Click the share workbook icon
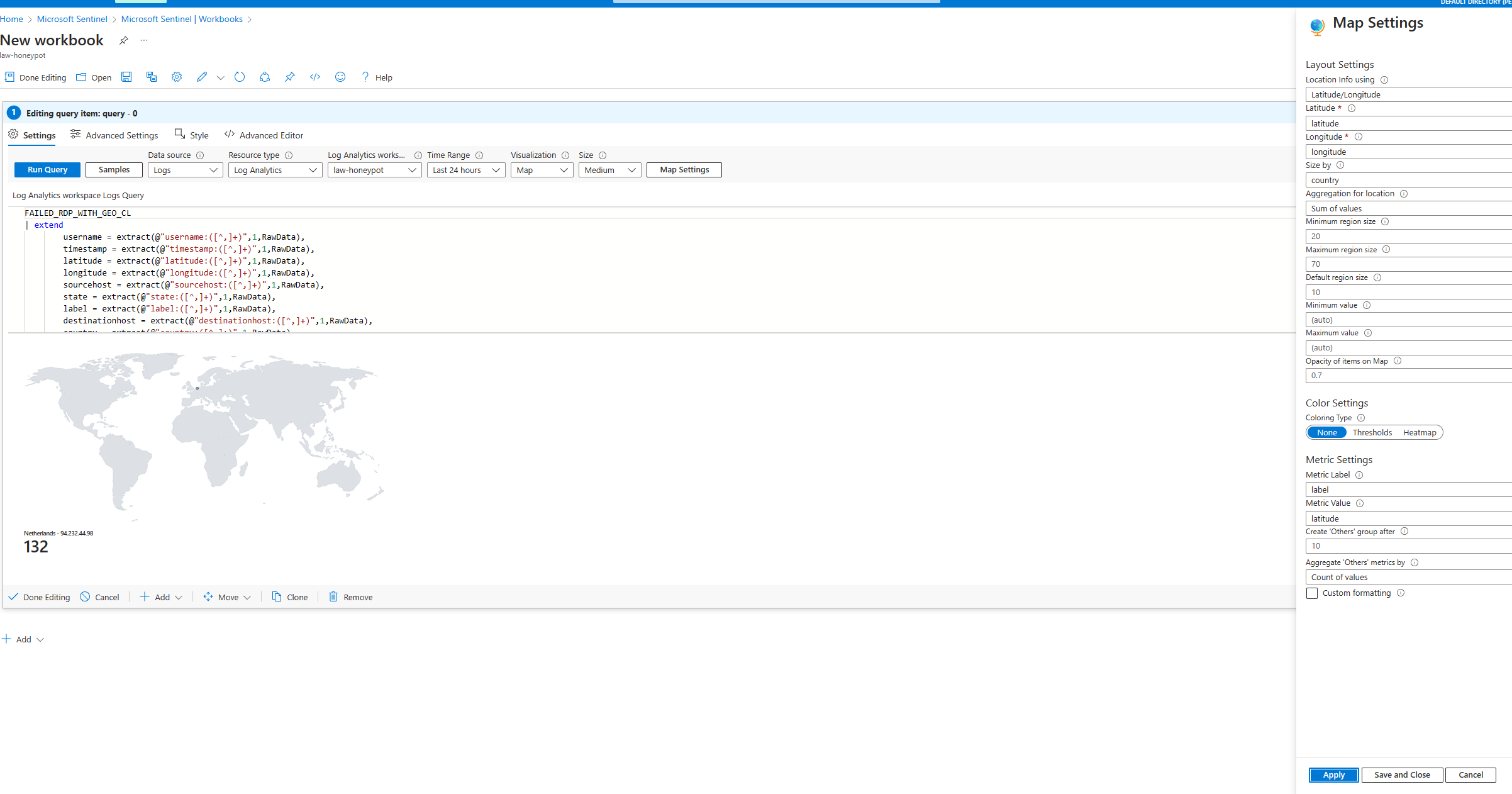The width and height of the screenshot is (1512, 794). tap(265, 77)
